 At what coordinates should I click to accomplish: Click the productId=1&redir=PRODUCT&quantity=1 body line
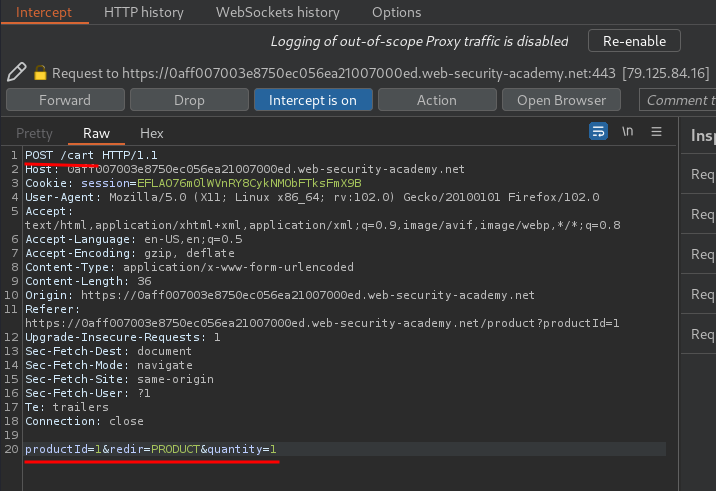point(151,449)
